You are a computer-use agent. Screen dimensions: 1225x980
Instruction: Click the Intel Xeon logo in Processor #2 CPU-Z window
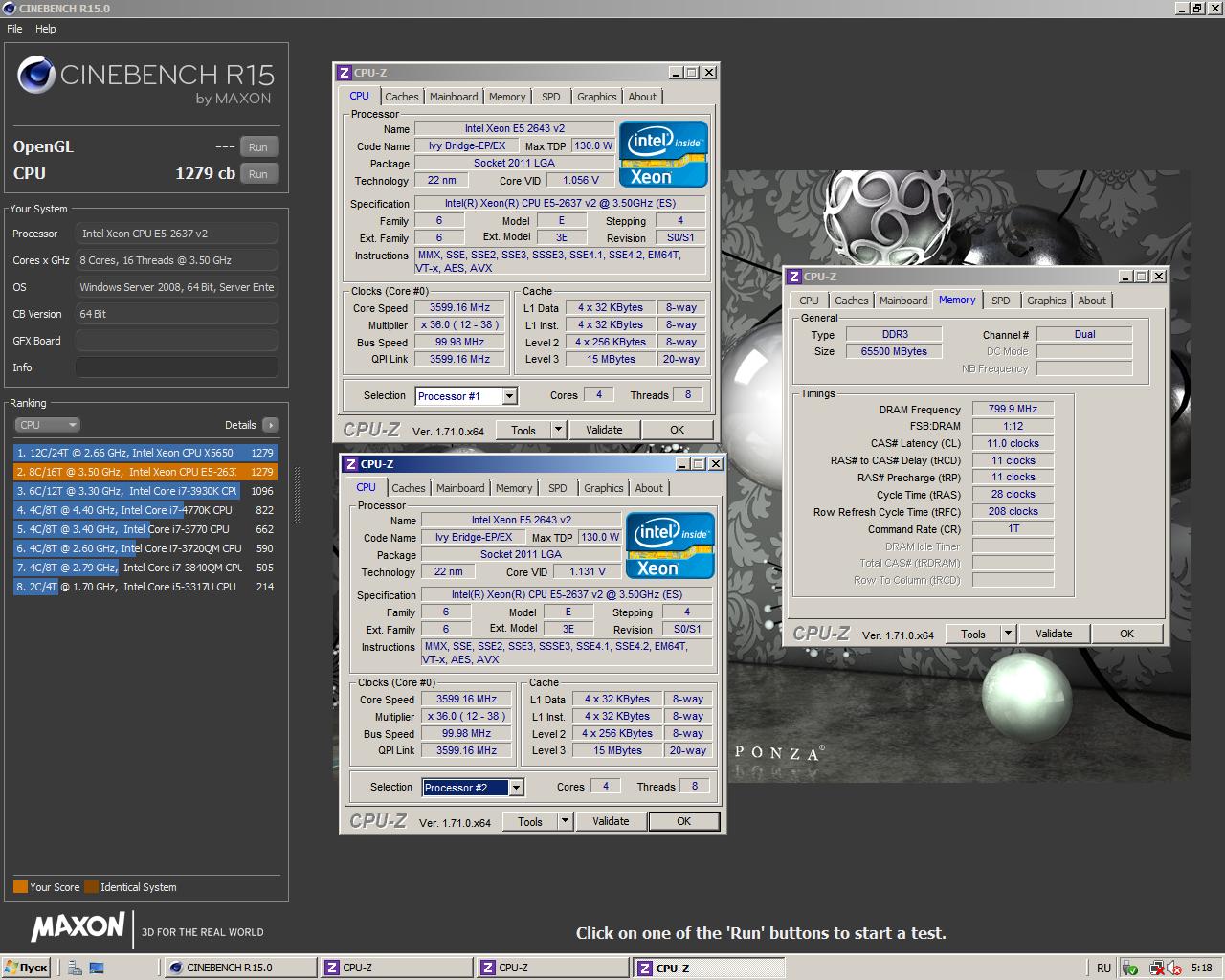click(670, 546)
